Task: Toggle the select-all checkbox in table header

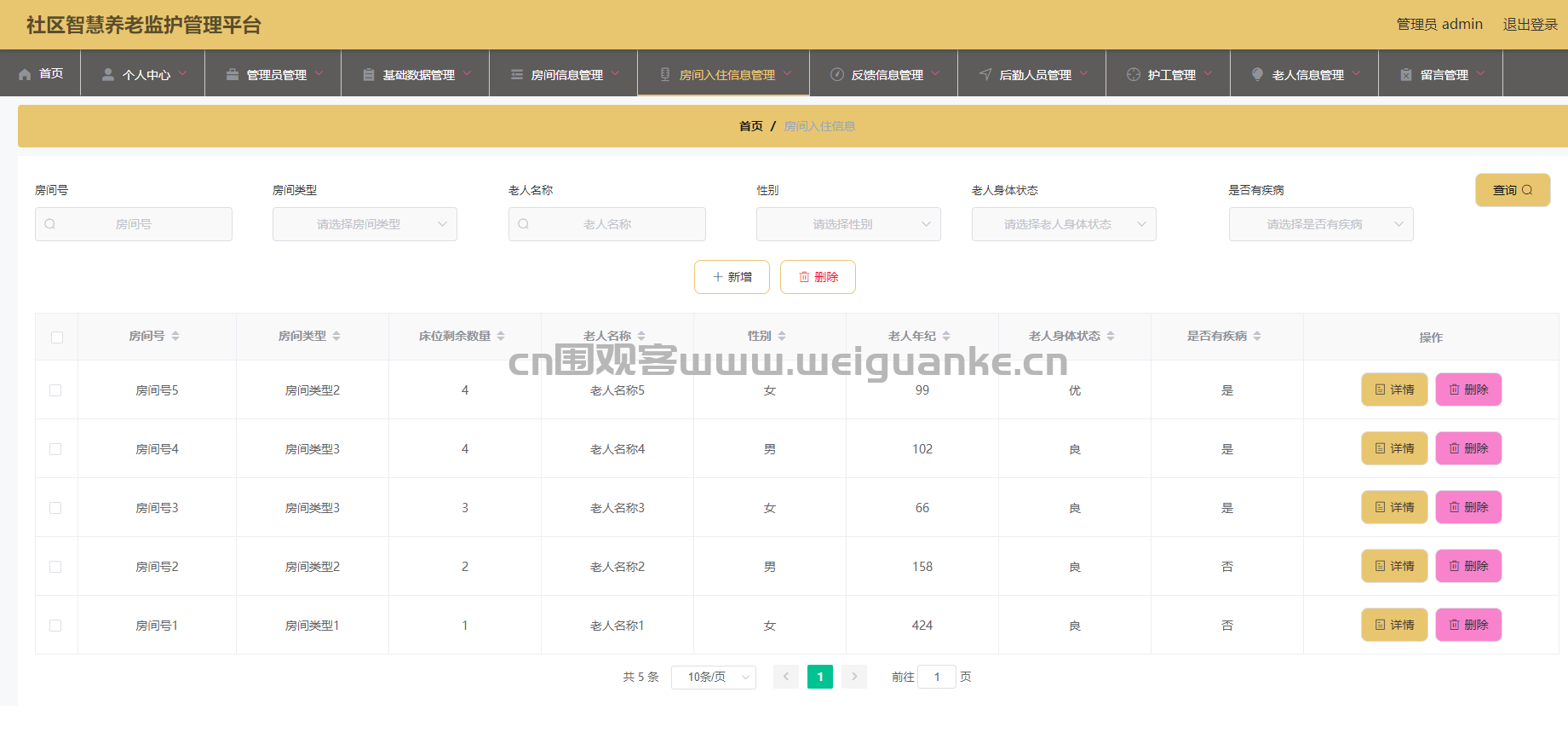Action: click(x=57, y=337)
